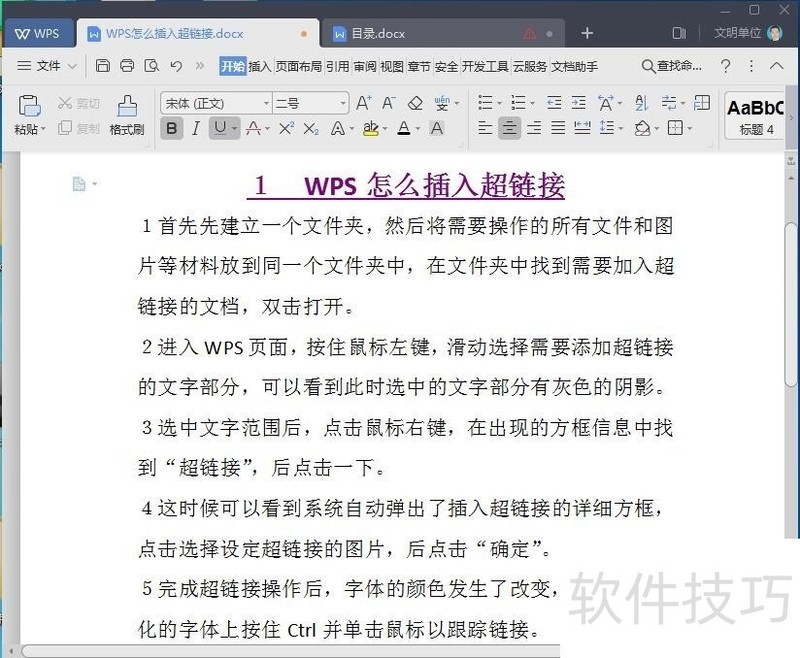Toggle Italic formatting
Image resolution: width=800 pixels, height=658 pixels.
point(196,128)
